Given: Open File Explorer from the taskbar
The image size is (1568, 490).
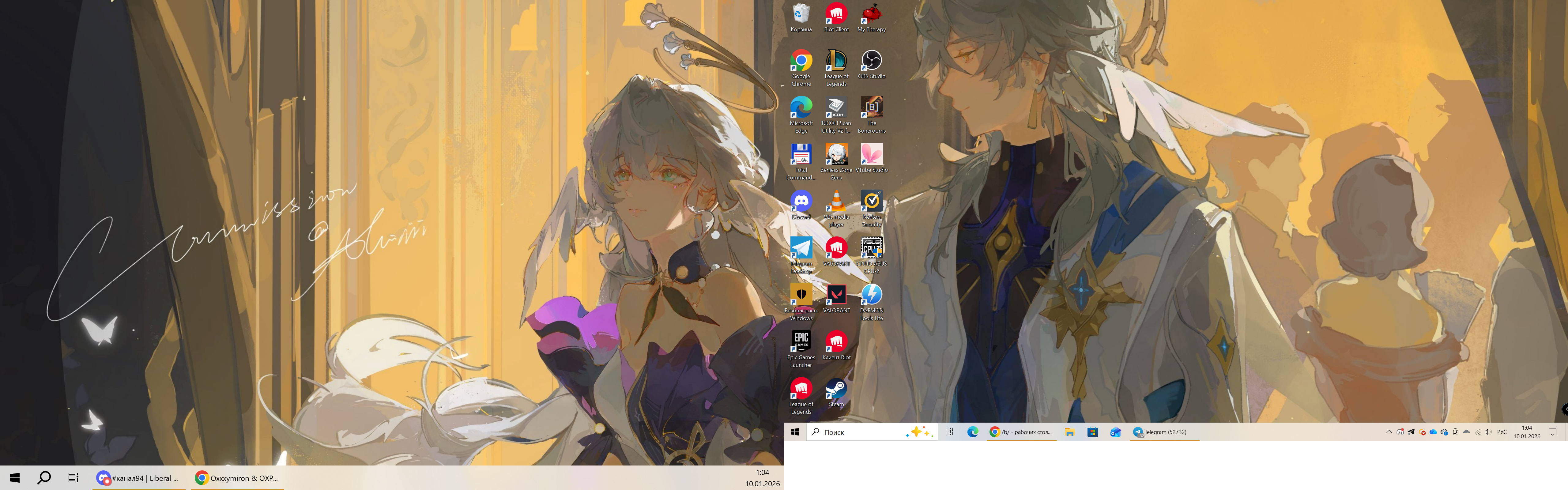Looking at the screenshot, I should (1069, 432).
